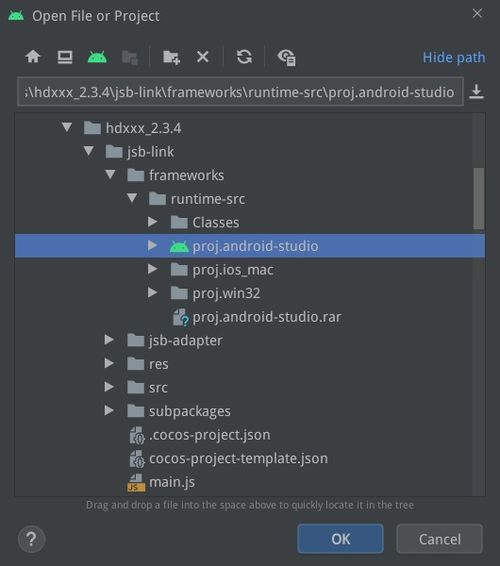Confirm with the OK button
This screenshot has width=500, height=566.
pos(340,539)
